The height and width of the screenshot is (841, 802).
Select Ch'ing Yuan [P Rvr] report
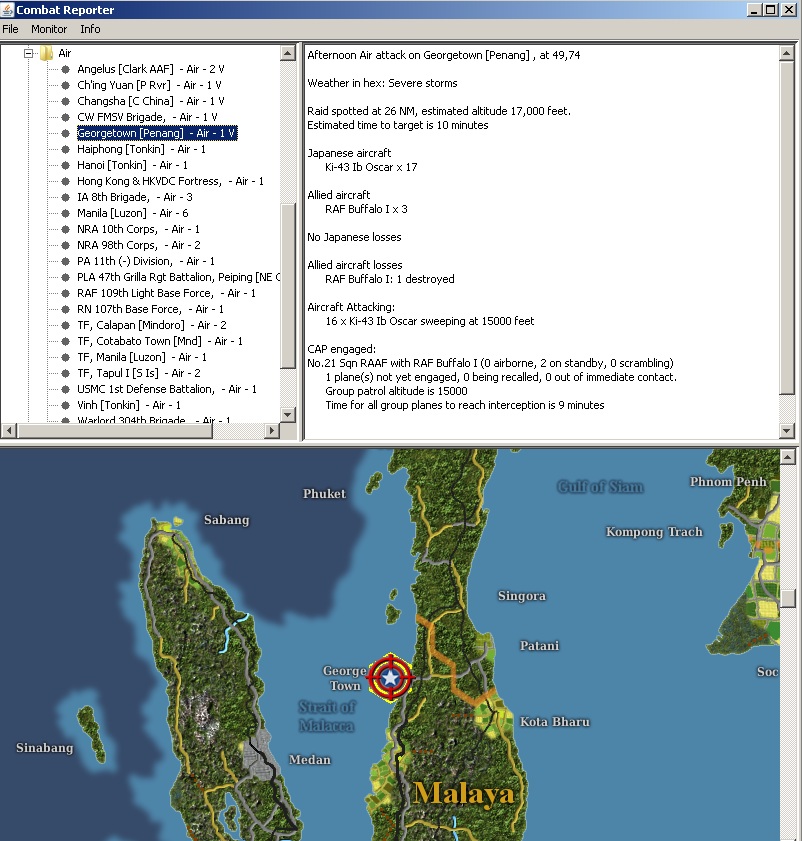[x=149, y=85]
